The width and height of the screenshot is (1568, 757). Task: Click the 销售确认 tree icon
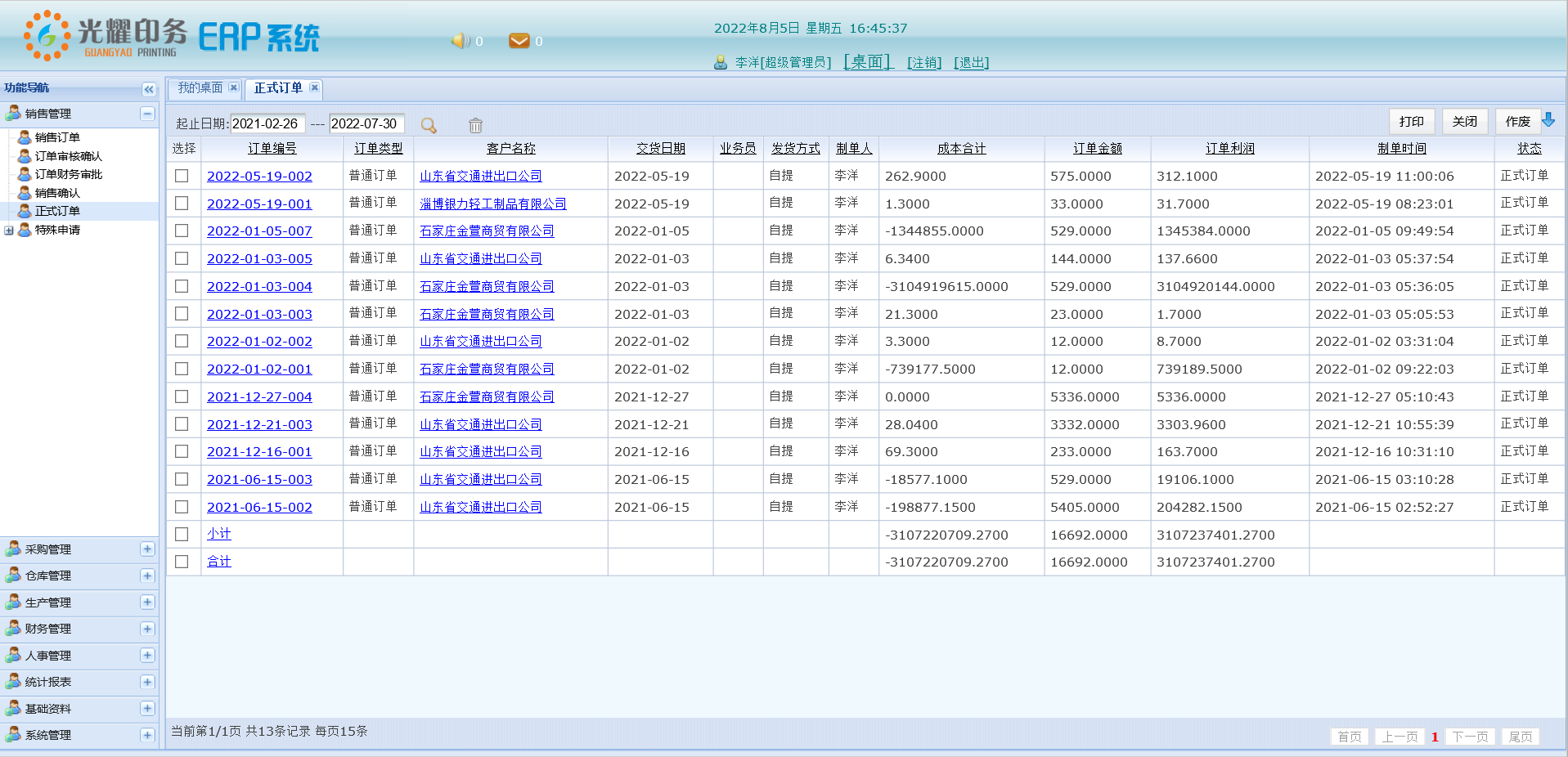point(25,193)
